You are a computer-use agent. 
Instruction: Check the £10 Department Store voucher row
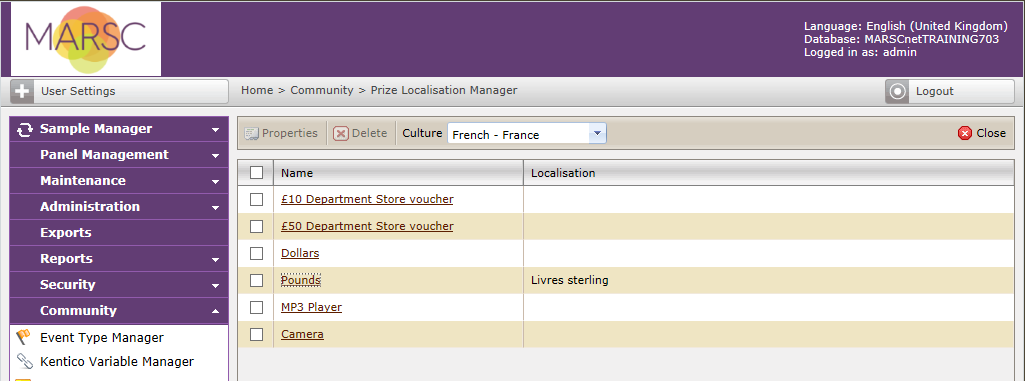[x=257, y=199]
